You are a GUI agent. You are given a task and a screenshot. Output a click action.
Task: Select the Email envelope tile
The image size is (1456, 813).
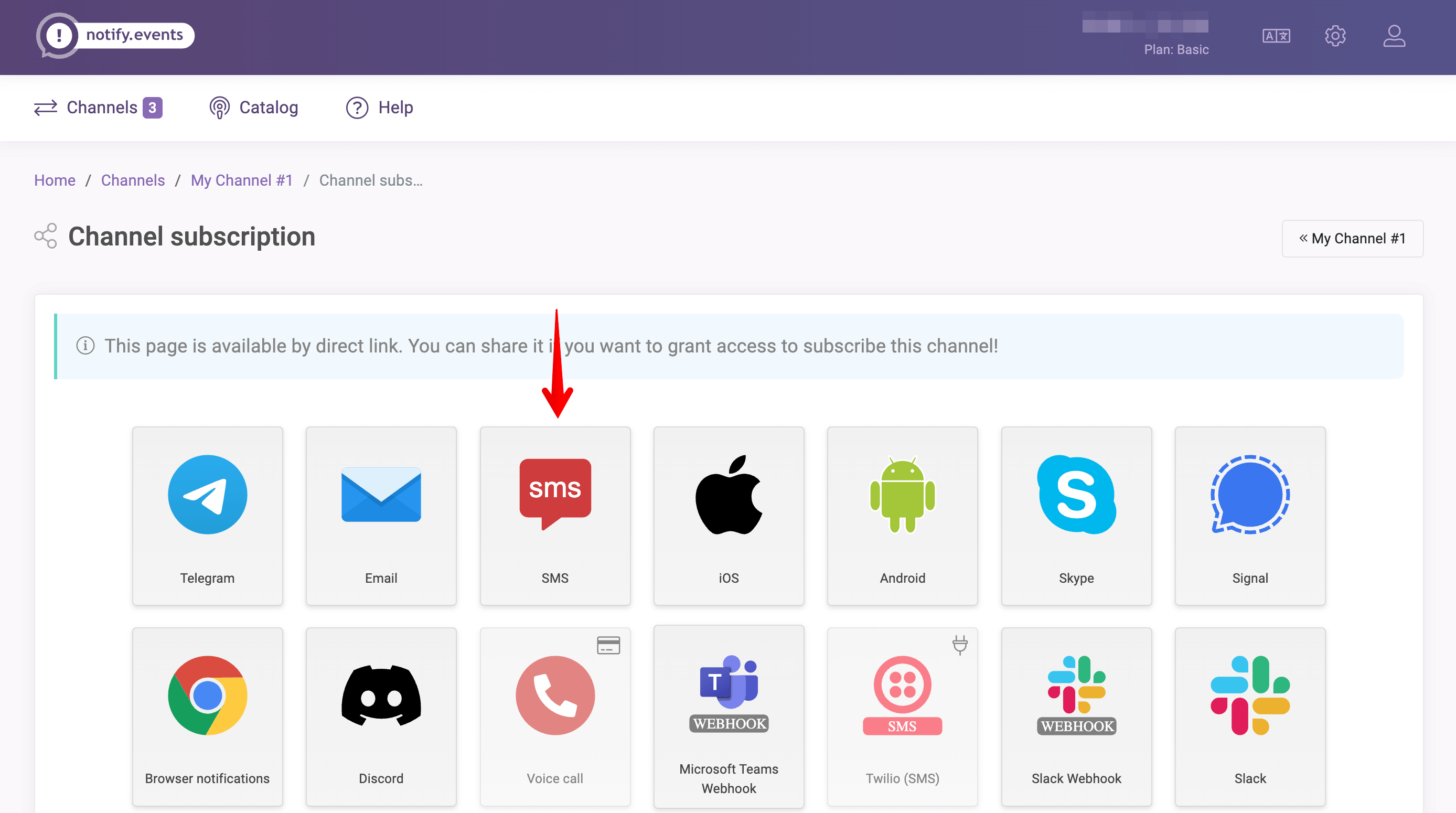(x=381, y=515)
